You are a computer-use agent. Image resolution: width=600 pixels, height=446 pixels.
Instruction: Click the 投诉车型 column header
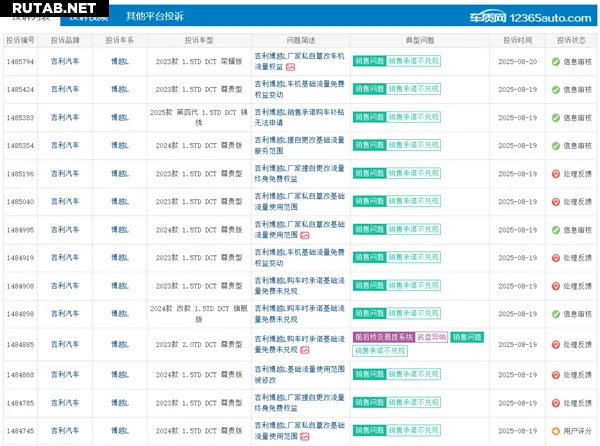[199, 40]
